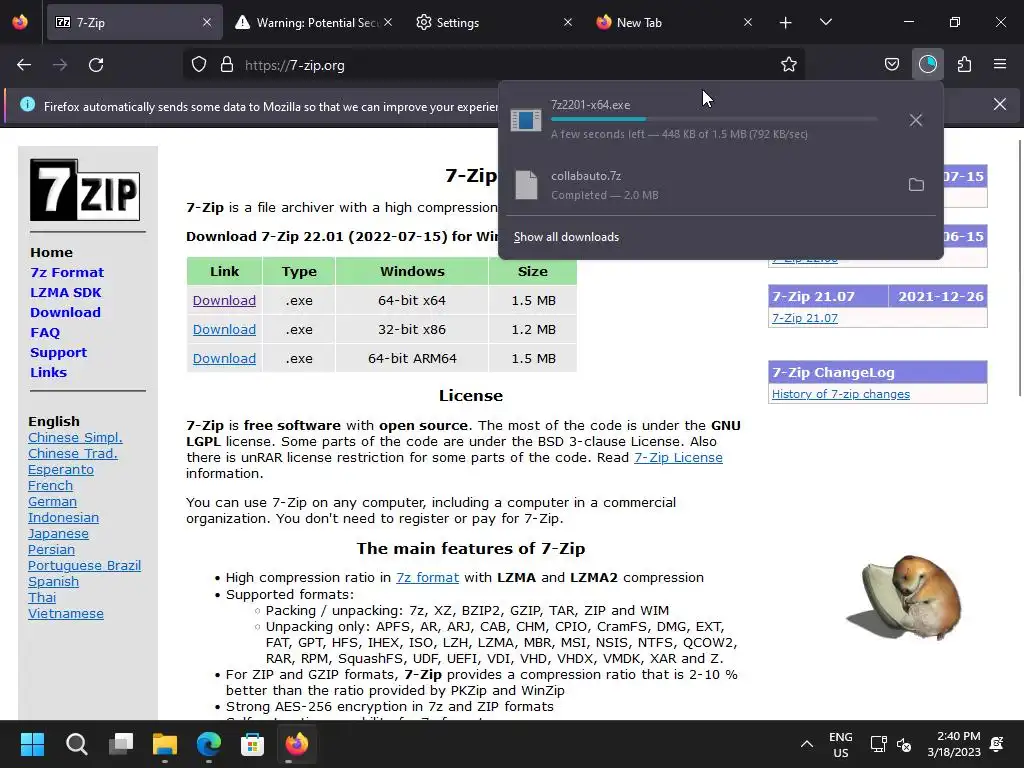
Task: Save page to Pocket
Action: [891, 65]
